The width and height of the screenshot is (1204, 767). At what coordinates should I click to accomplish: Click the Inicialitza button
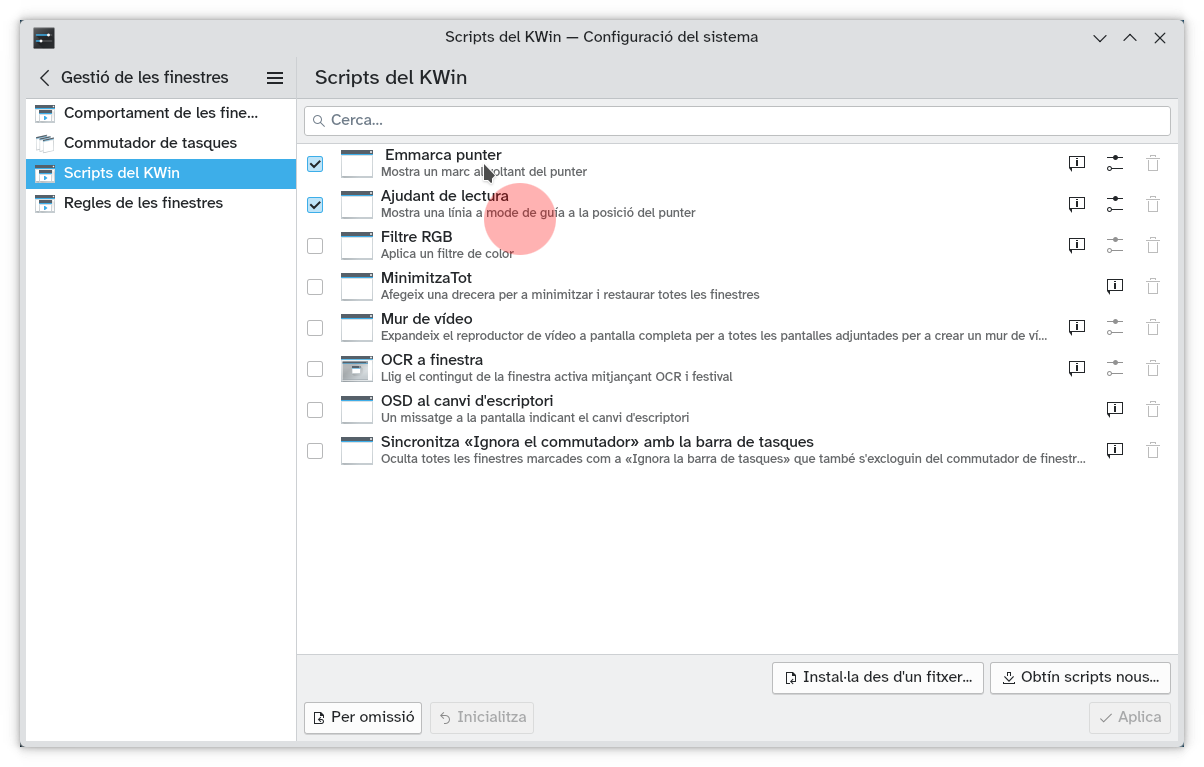[x=482, y=717]
